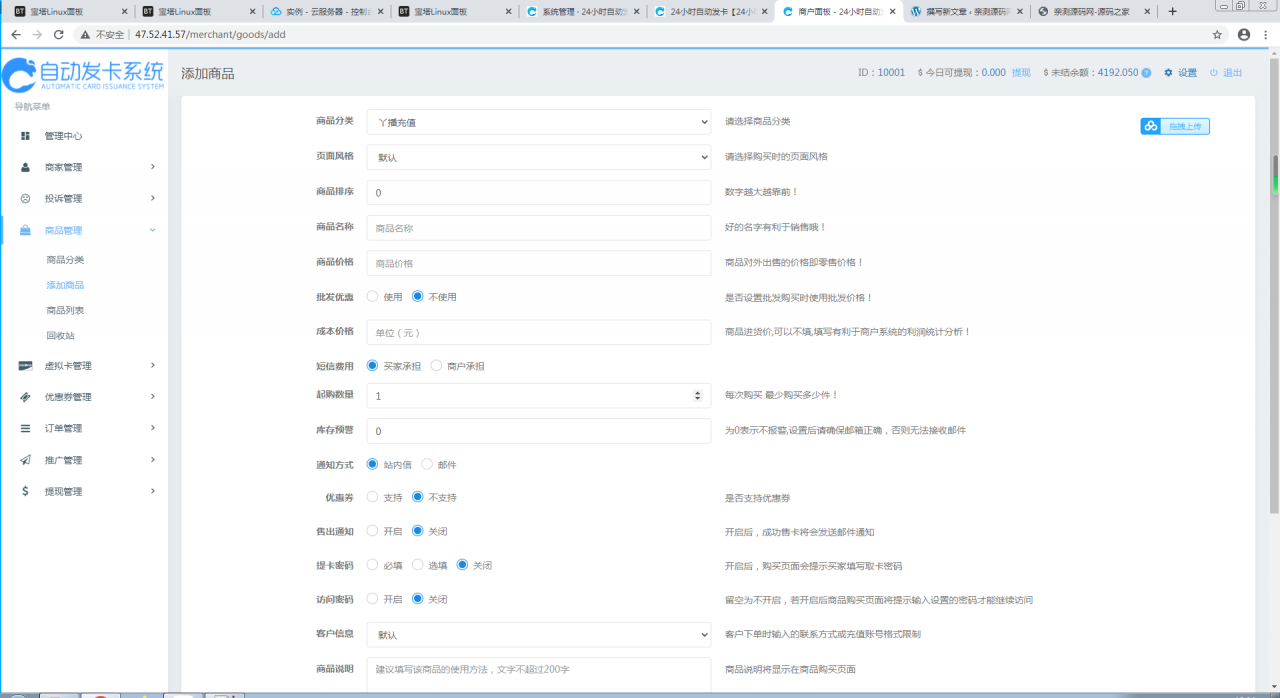Viewport: 1280px width, 698px height.
Task: Turn on 售出通知 开启 radio
Action: pos(373,531)
